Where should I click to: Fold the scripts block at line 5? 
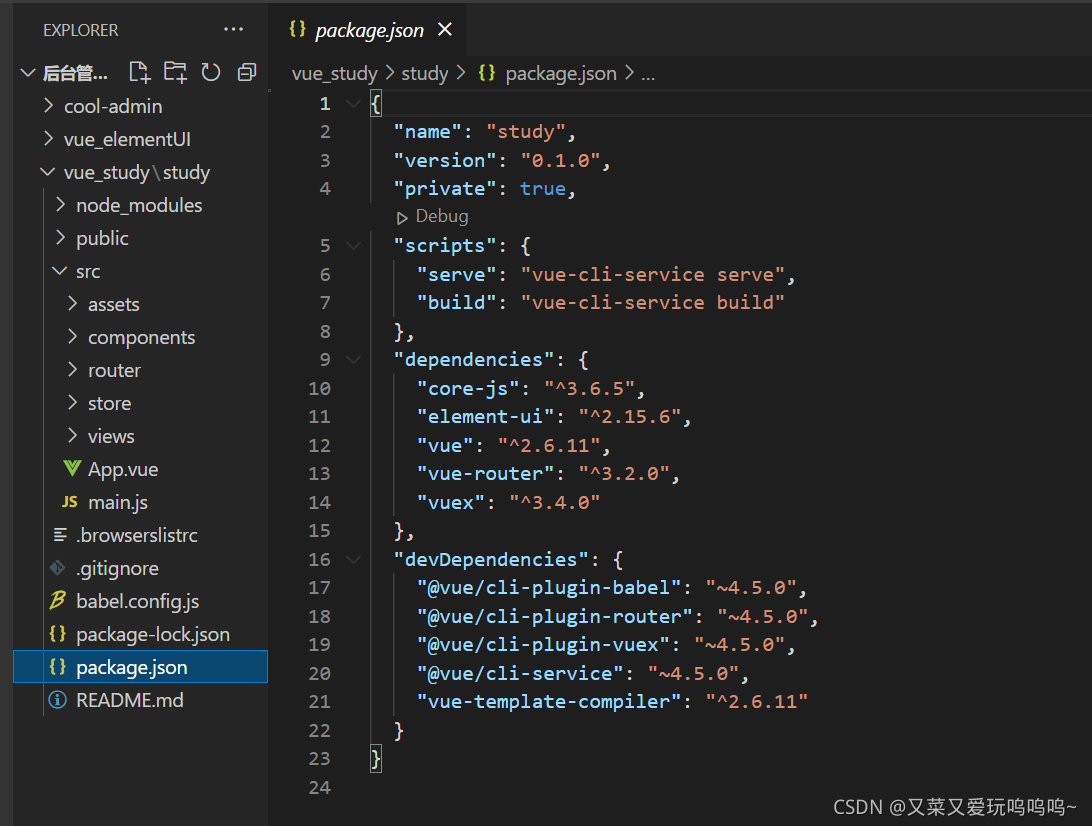point(354,245)
